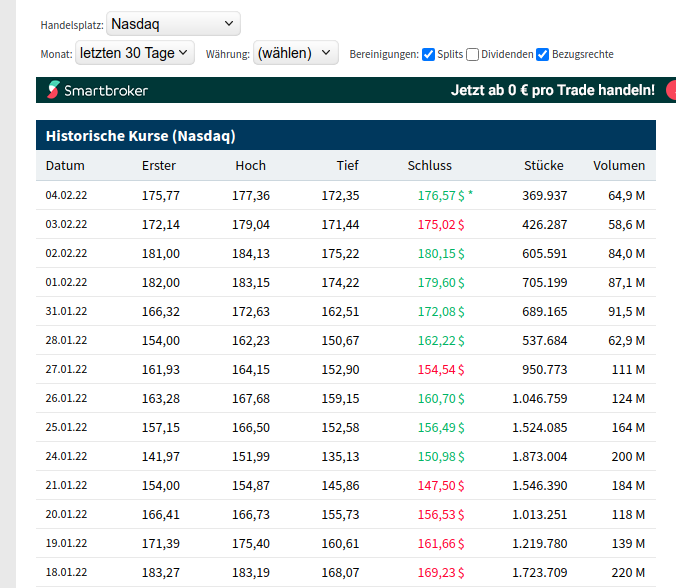
Task: Enable the Dividenden checkbox
Action: click(x=473, y=54)
